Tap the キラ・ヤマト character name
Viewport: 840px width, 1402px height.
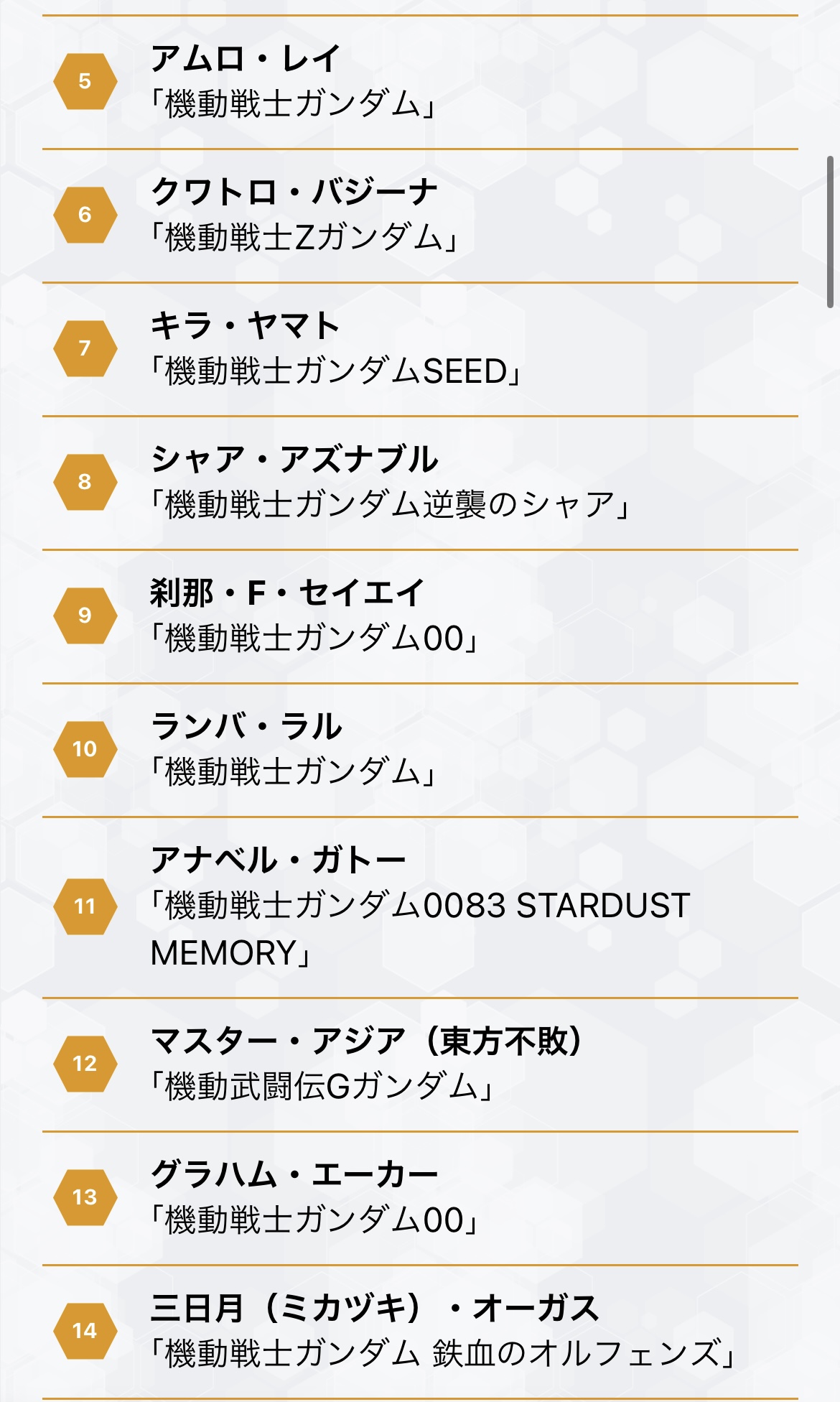pos(245,325)
